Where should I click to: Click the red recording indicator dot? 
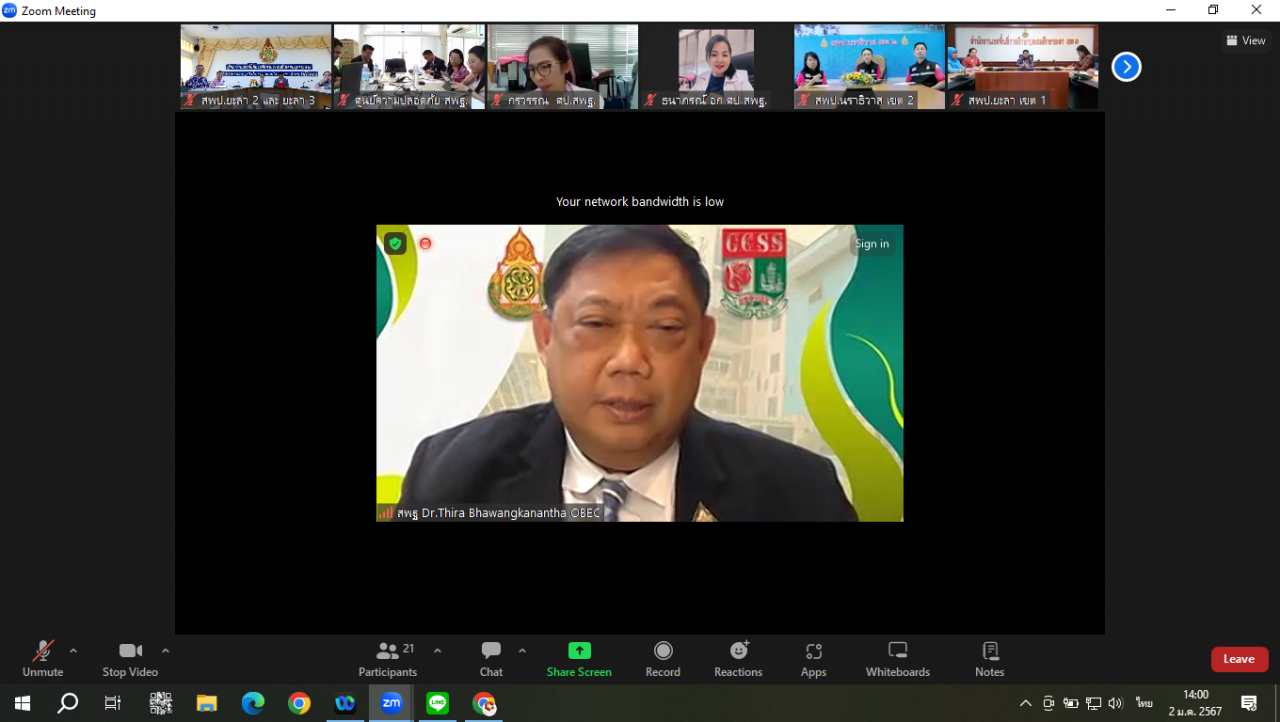(x=425, y=243)
